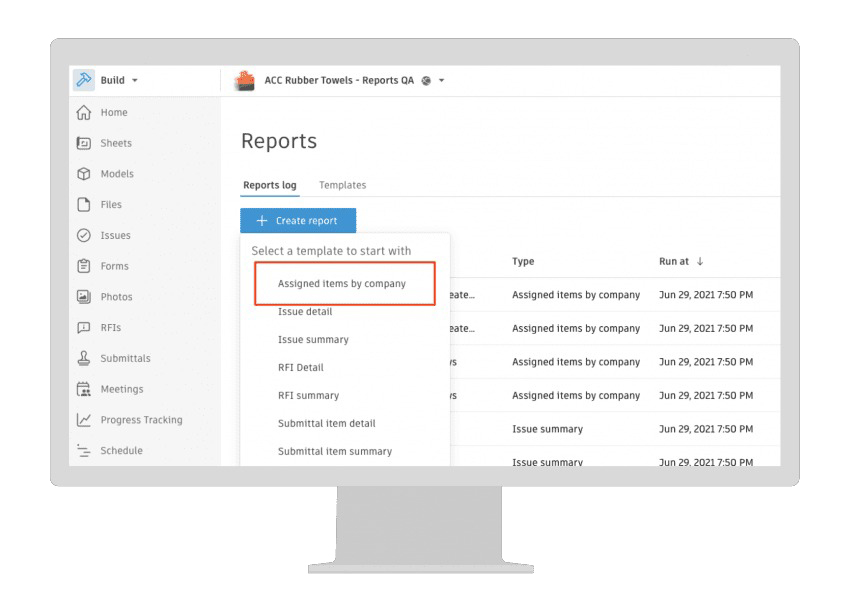Click the Forms clipboard icon
This screenshot has width=855, height=600.
[x=83, y=266]
